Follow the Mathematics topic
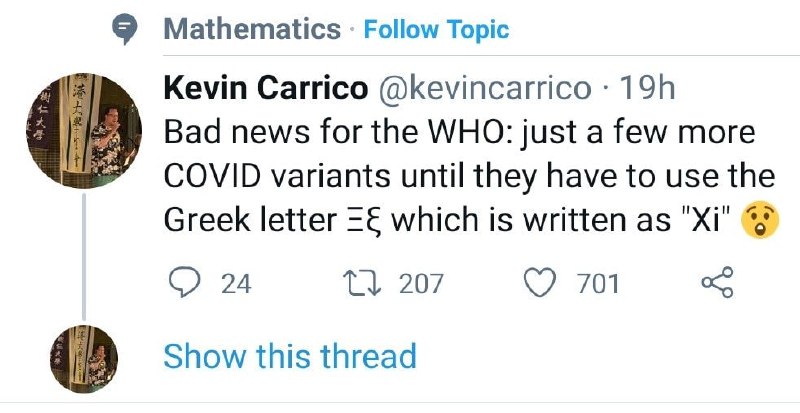Screen dimensions: 800x413 click(x=436, y=30)
